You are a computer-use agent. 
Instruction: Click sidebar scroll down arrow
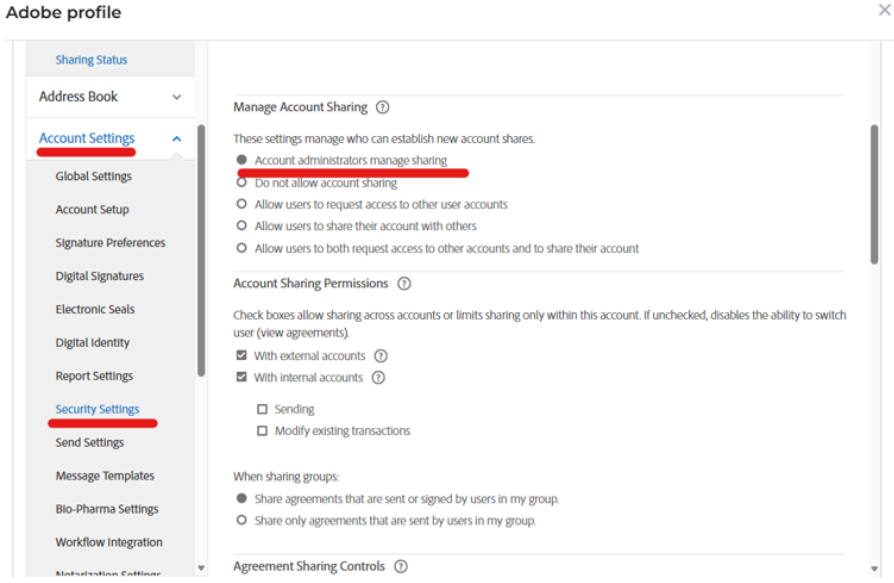click(200, 567)
